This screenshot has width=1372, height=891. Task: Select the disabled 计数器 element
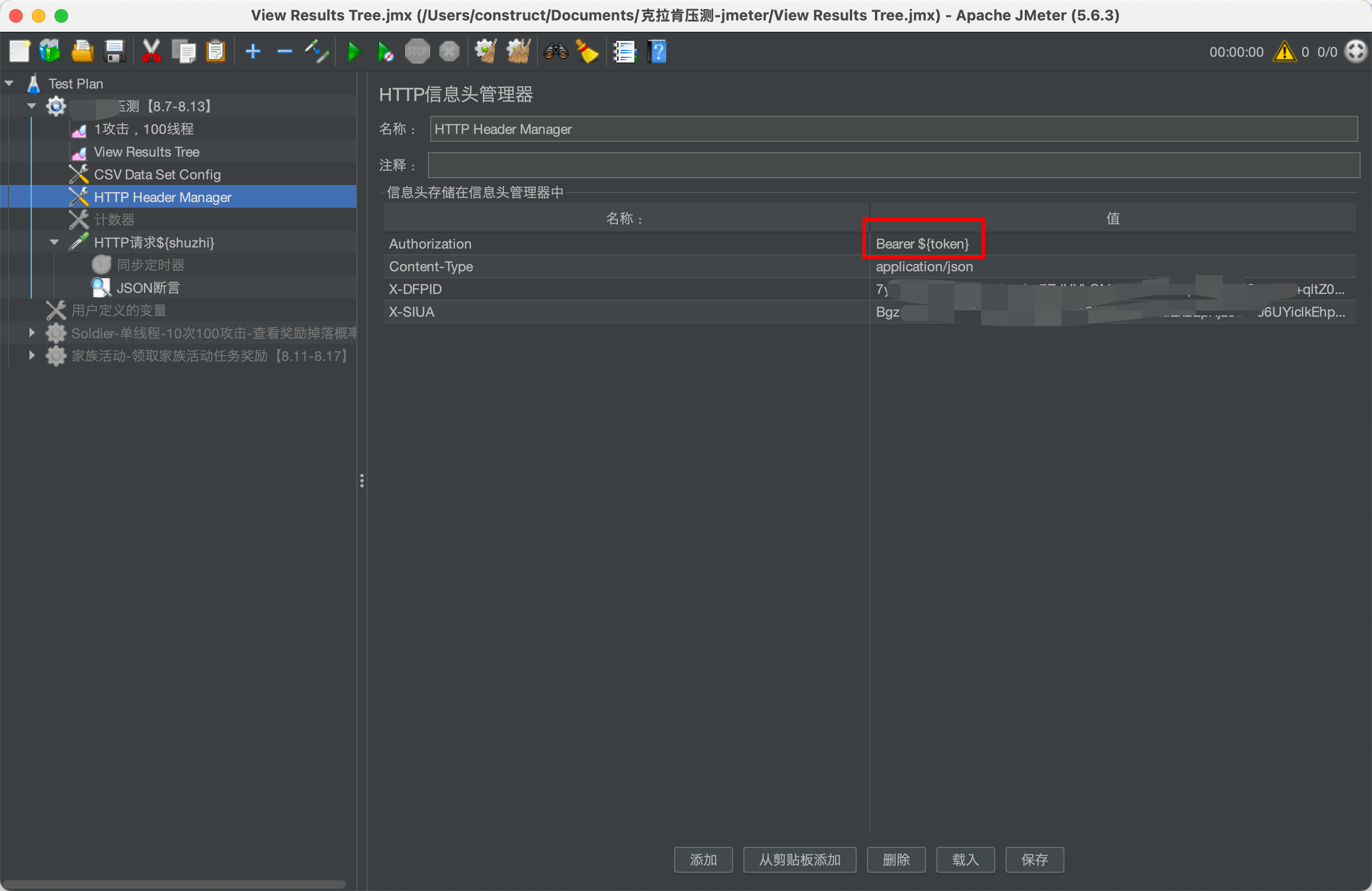(114, 220)
